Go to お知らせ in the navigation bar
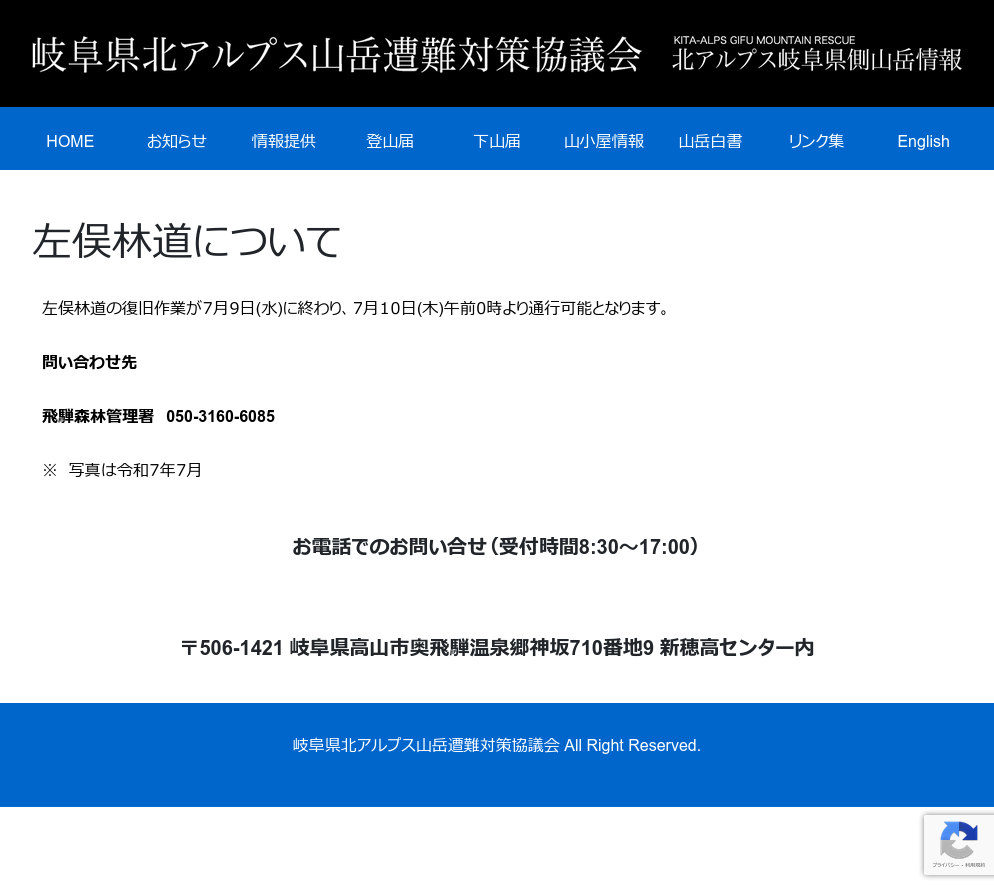The image size is (994, 889). point(177,141)
